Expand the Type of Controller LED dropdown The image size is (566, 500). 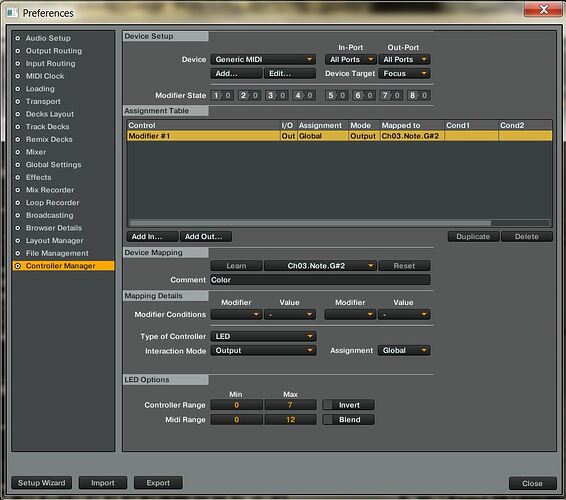click(263, 336)
